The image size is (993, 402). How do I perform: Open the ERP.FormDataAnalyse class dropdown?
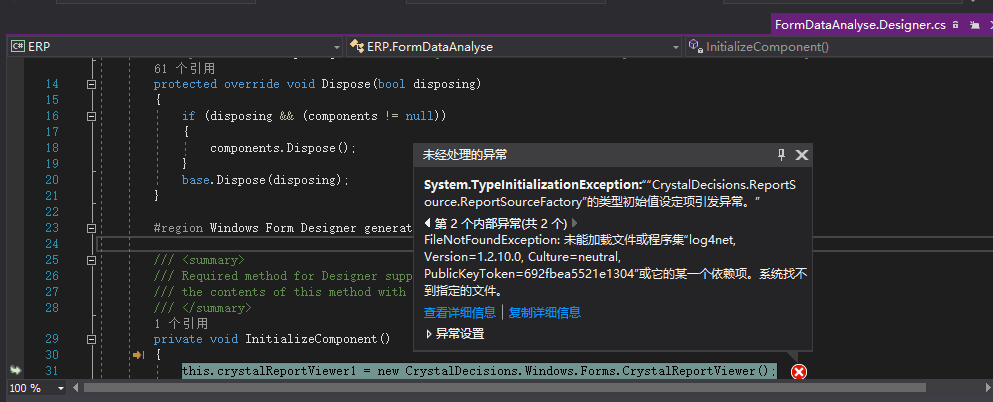(514, 47)
